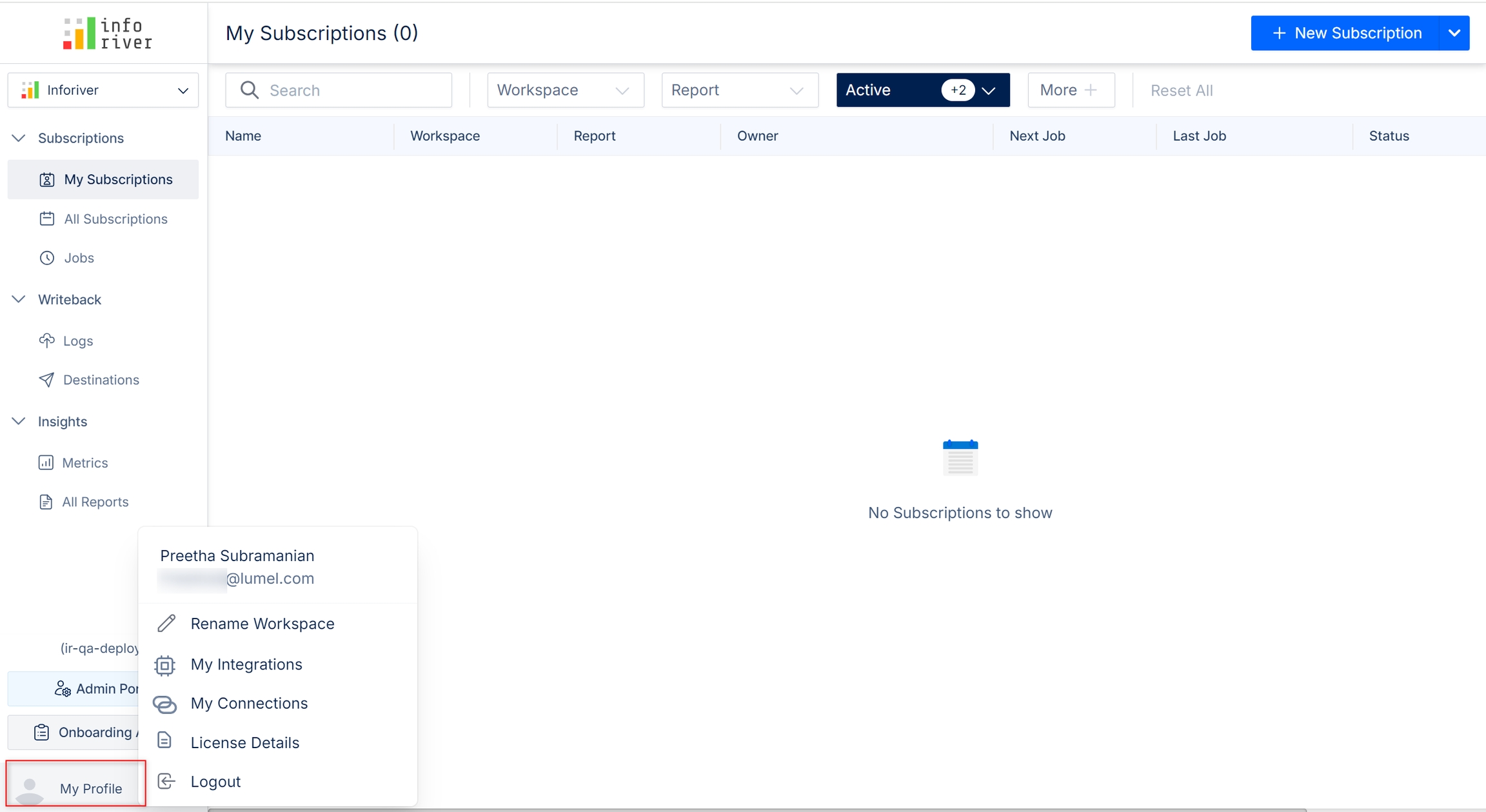The height and width of the screenshot is (812, 1486).
Task: Open Logs cloud upload icon
Action: click(x=46, y=341)
